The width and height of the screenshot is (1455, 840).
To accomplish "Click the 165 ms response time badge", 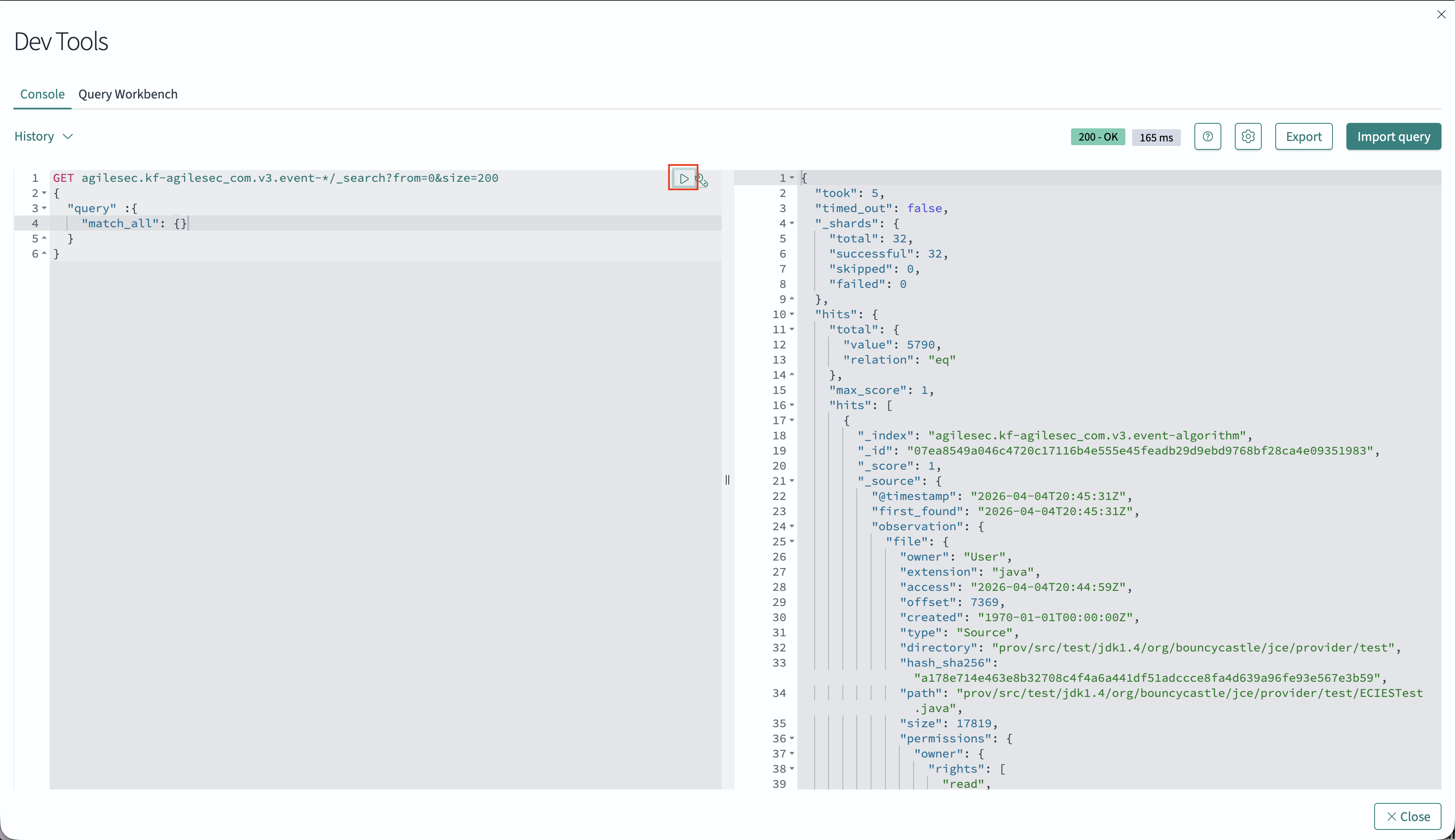I will click(1156, 137).
